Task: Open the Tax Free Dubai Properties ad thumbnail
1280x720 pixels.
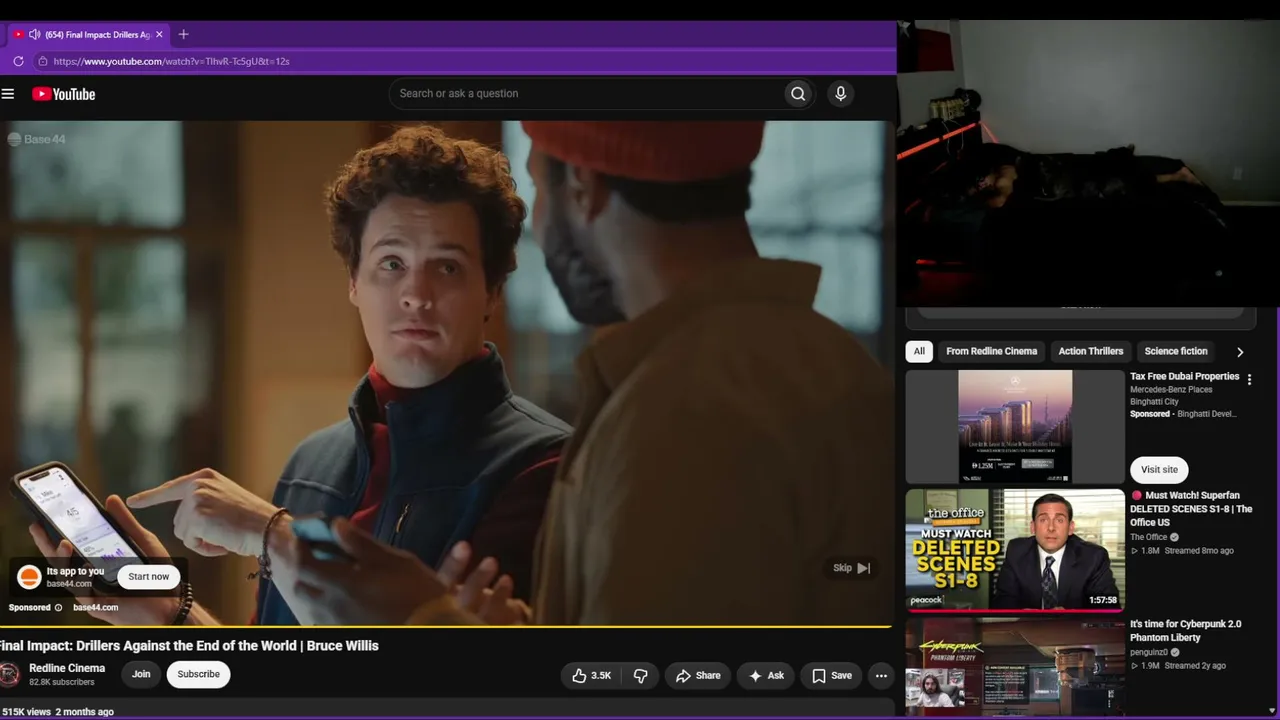Action: click(1015, 427)
